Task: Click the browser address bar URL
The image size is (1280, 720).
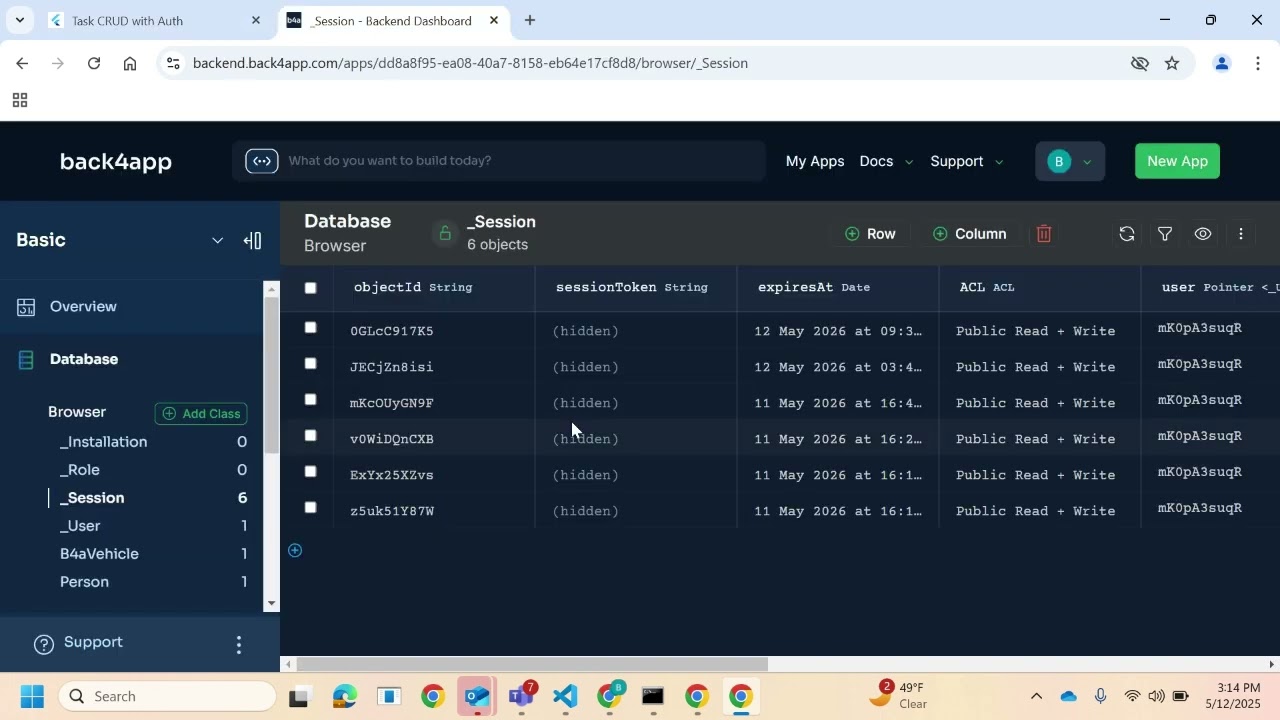Action: point(470,63)
